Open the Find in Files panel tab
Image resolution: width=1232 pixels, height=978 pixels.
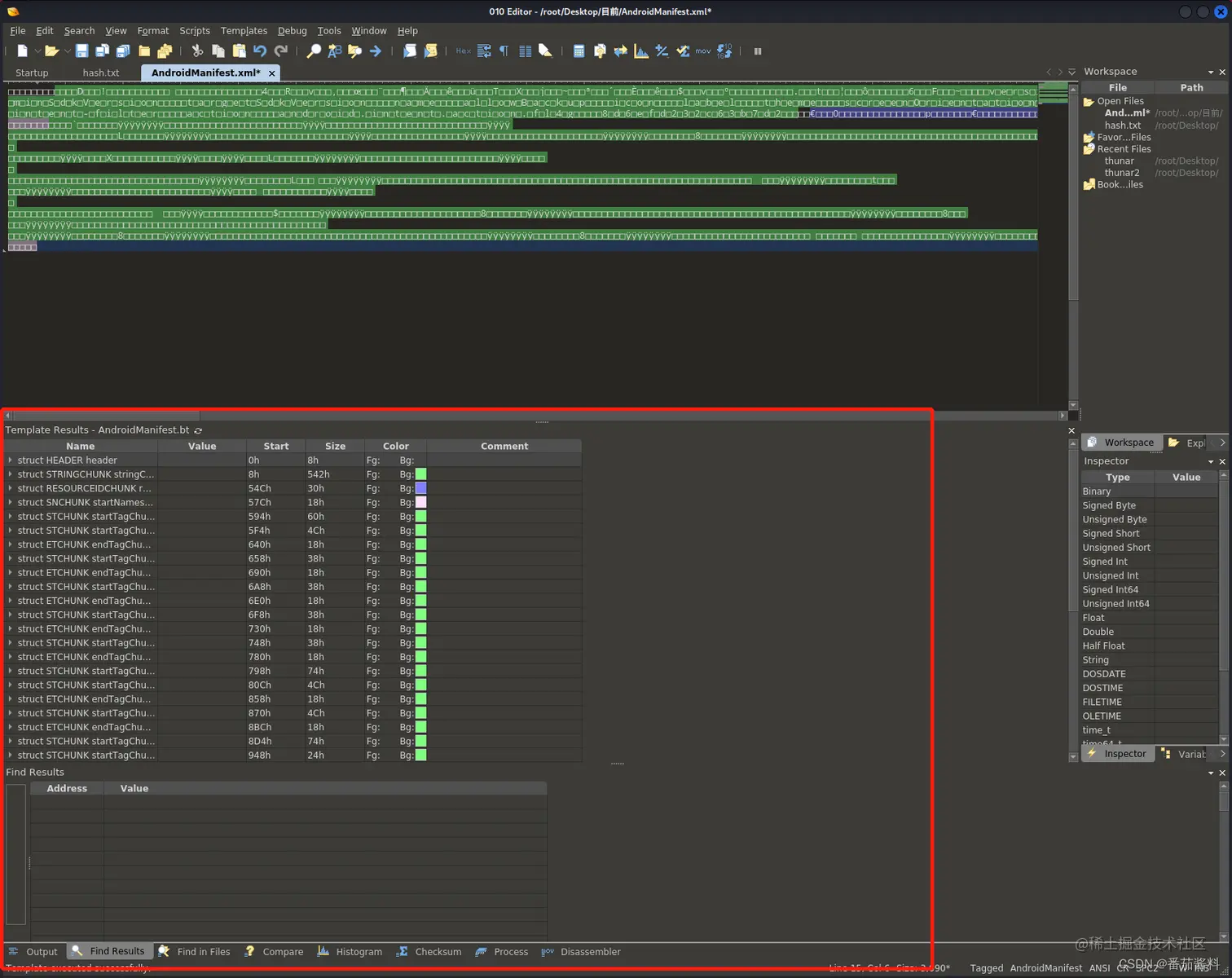tap(194, 952)
